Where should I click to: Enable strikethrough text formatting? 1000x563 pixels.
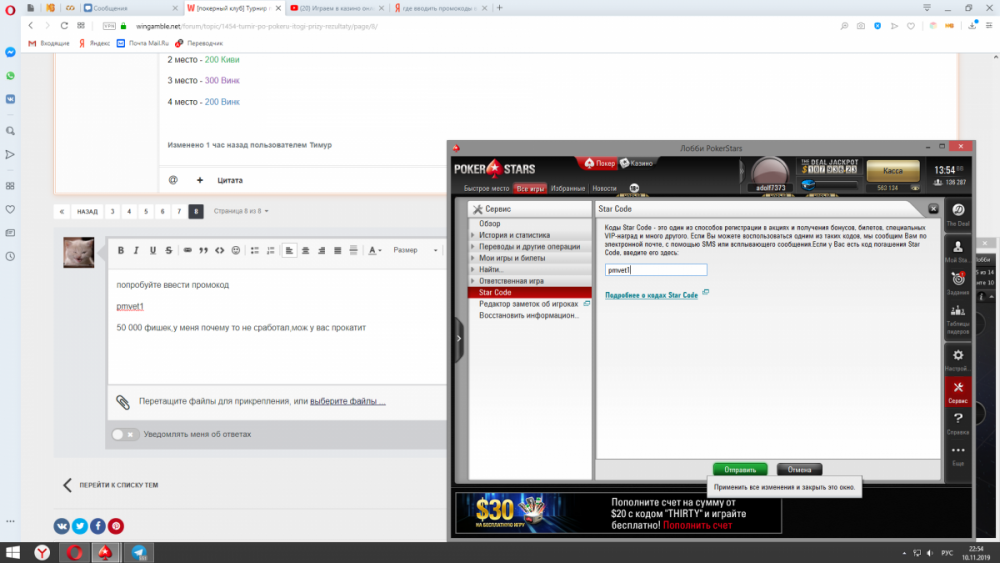point(168,250)
